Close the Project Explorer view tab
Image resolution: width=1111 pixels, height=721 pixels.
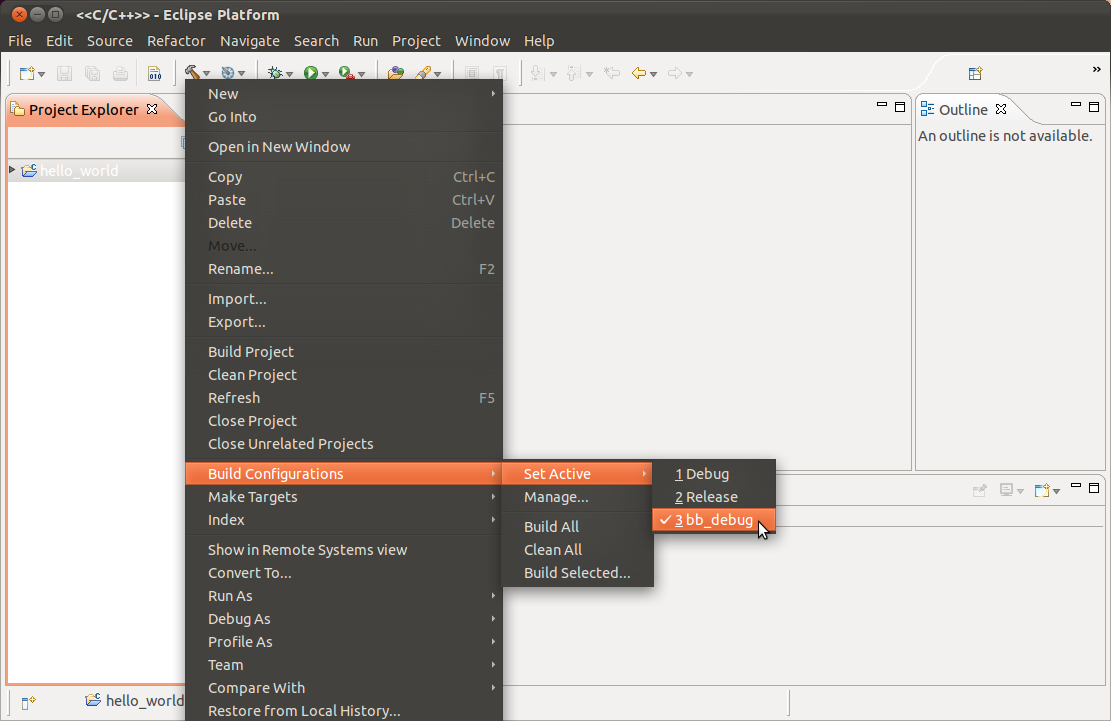tap(152, 109)
